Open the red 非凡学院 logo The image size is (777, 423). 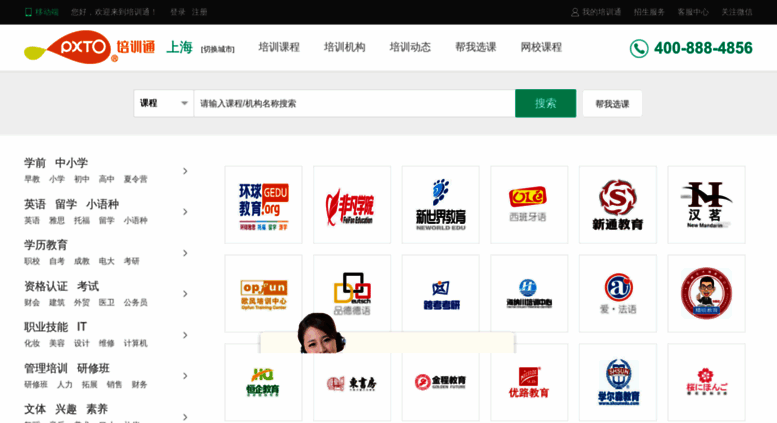352,205
